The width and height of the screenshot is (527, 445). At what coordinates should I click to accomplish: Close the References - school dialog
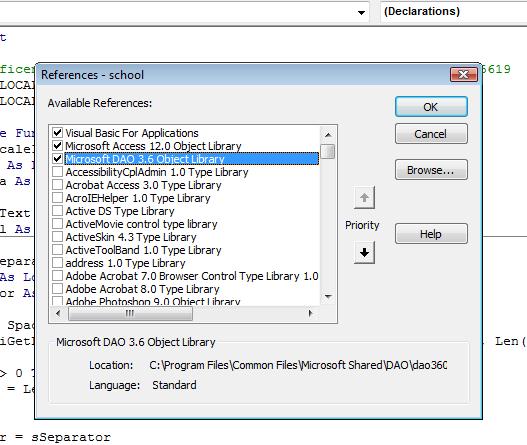463,74
